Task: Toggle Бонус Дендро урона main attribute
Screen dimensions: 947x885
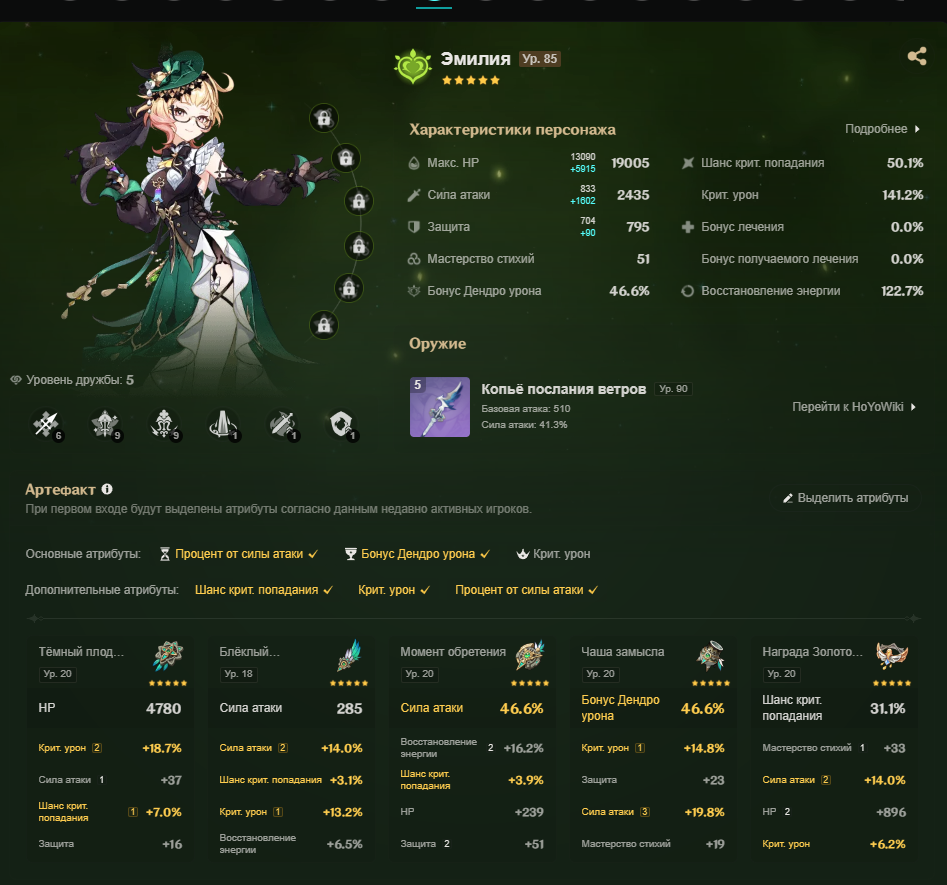Action: 417,554
